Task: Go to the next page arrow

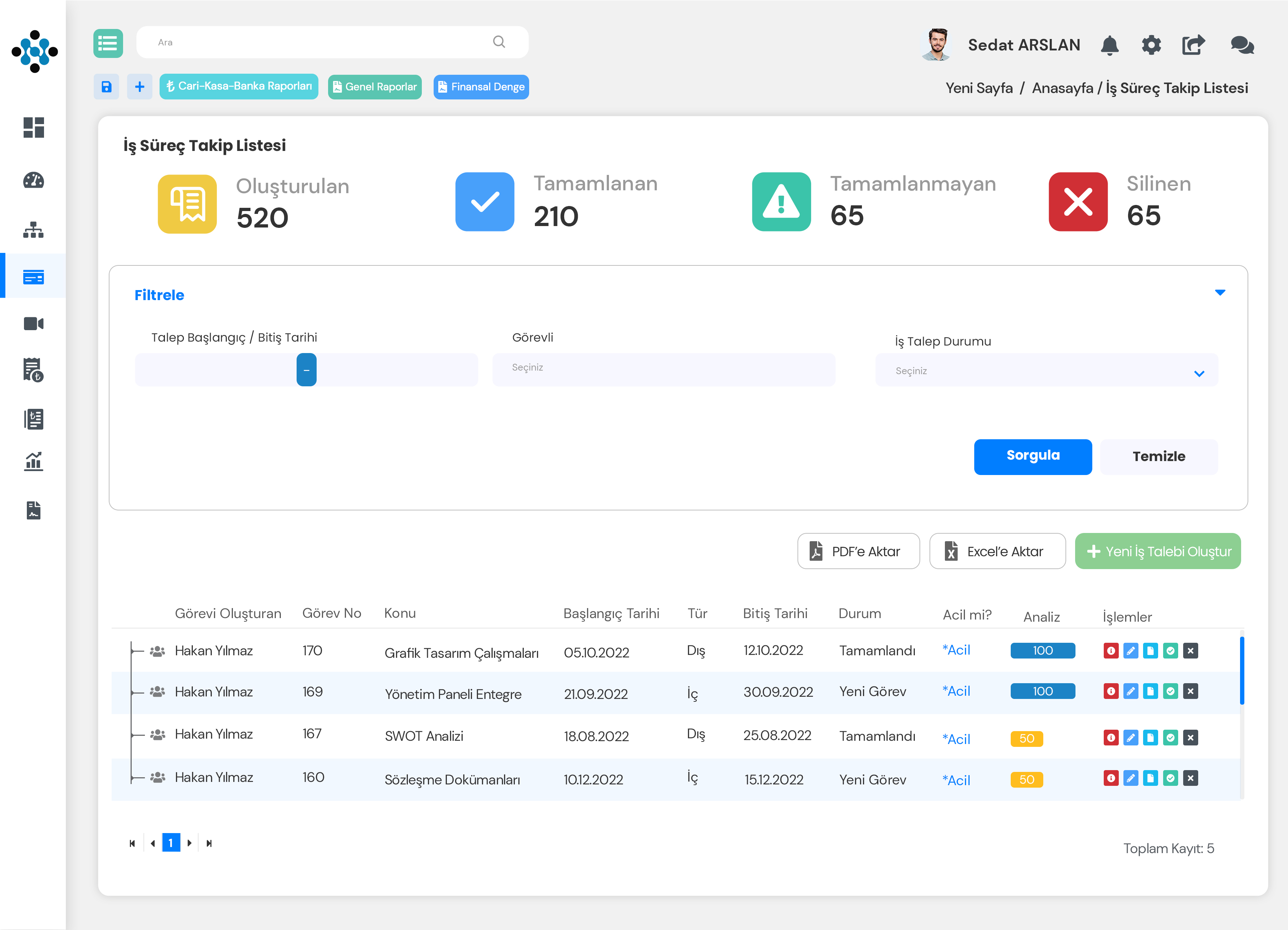Action: point(190,843)
